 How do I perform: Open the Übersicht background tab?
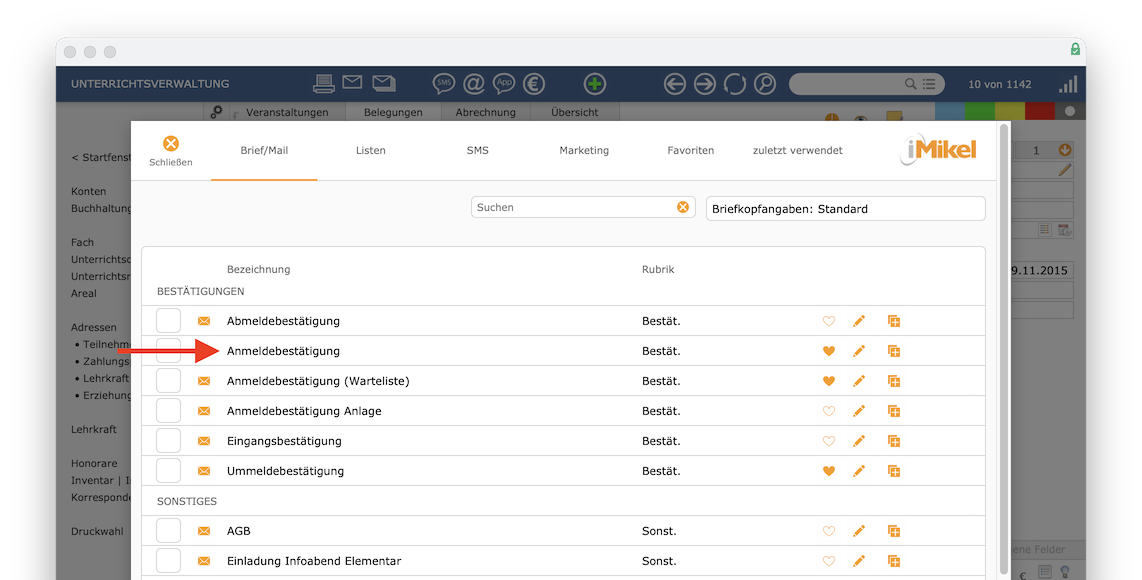(x=575, y=112)
